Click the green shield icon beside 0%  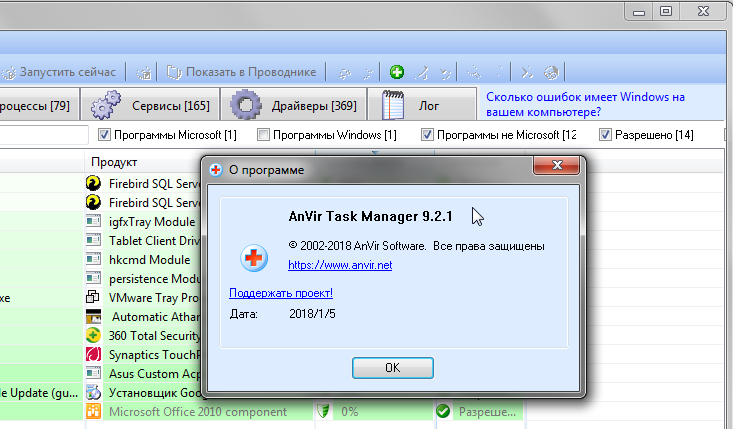(323, 411)
